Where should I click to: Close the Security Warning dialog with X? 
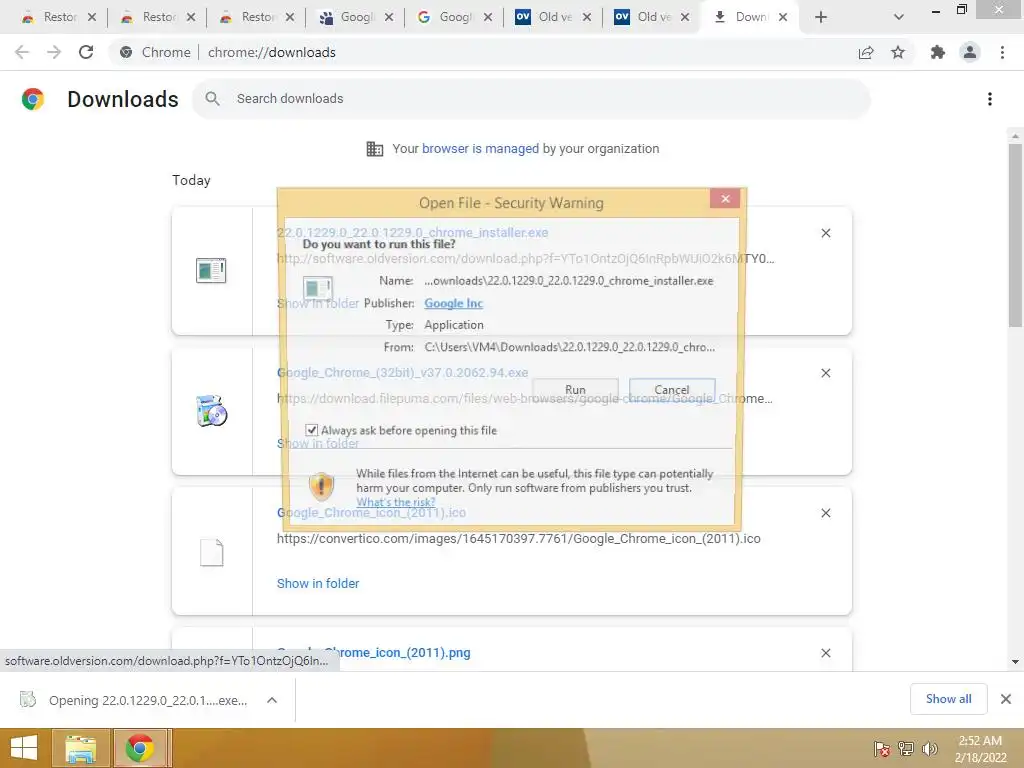pos(725,199)
